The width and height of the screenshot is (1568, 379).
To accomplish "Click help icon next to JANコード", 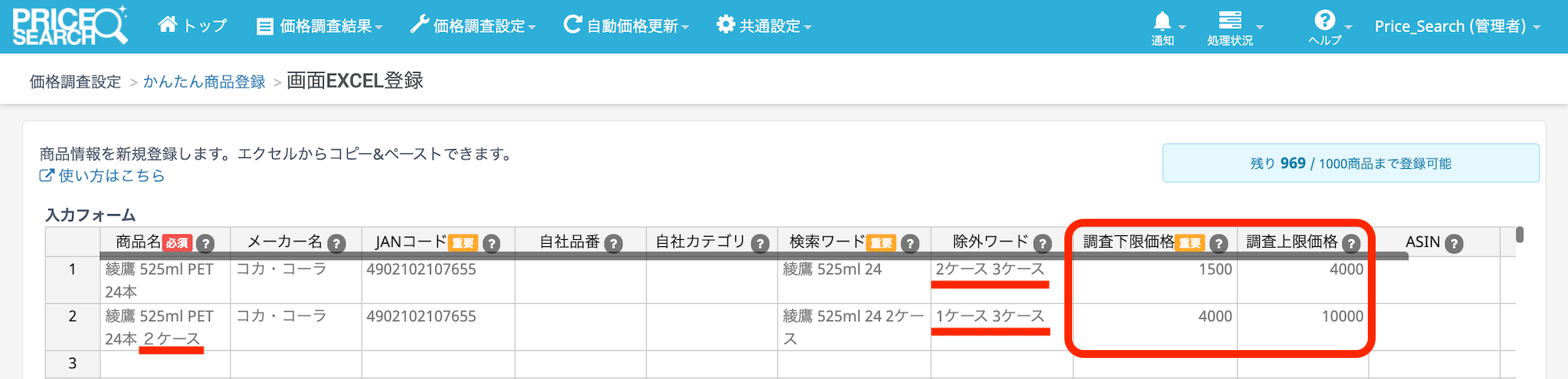I will (491, 244).
